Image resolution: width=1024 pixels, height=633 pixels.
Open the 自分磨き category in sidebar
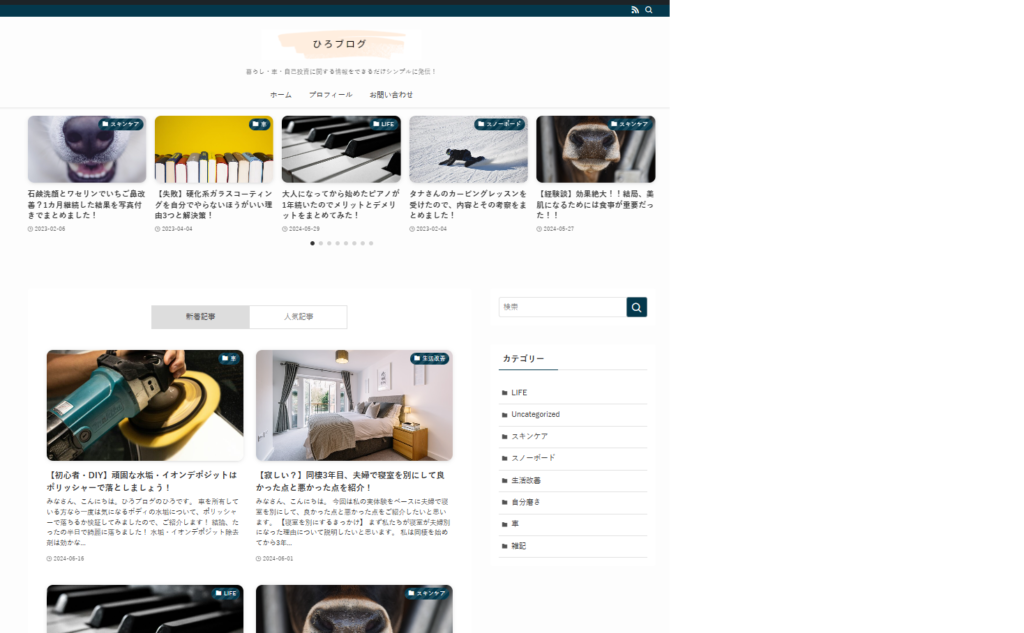(525, 502)
